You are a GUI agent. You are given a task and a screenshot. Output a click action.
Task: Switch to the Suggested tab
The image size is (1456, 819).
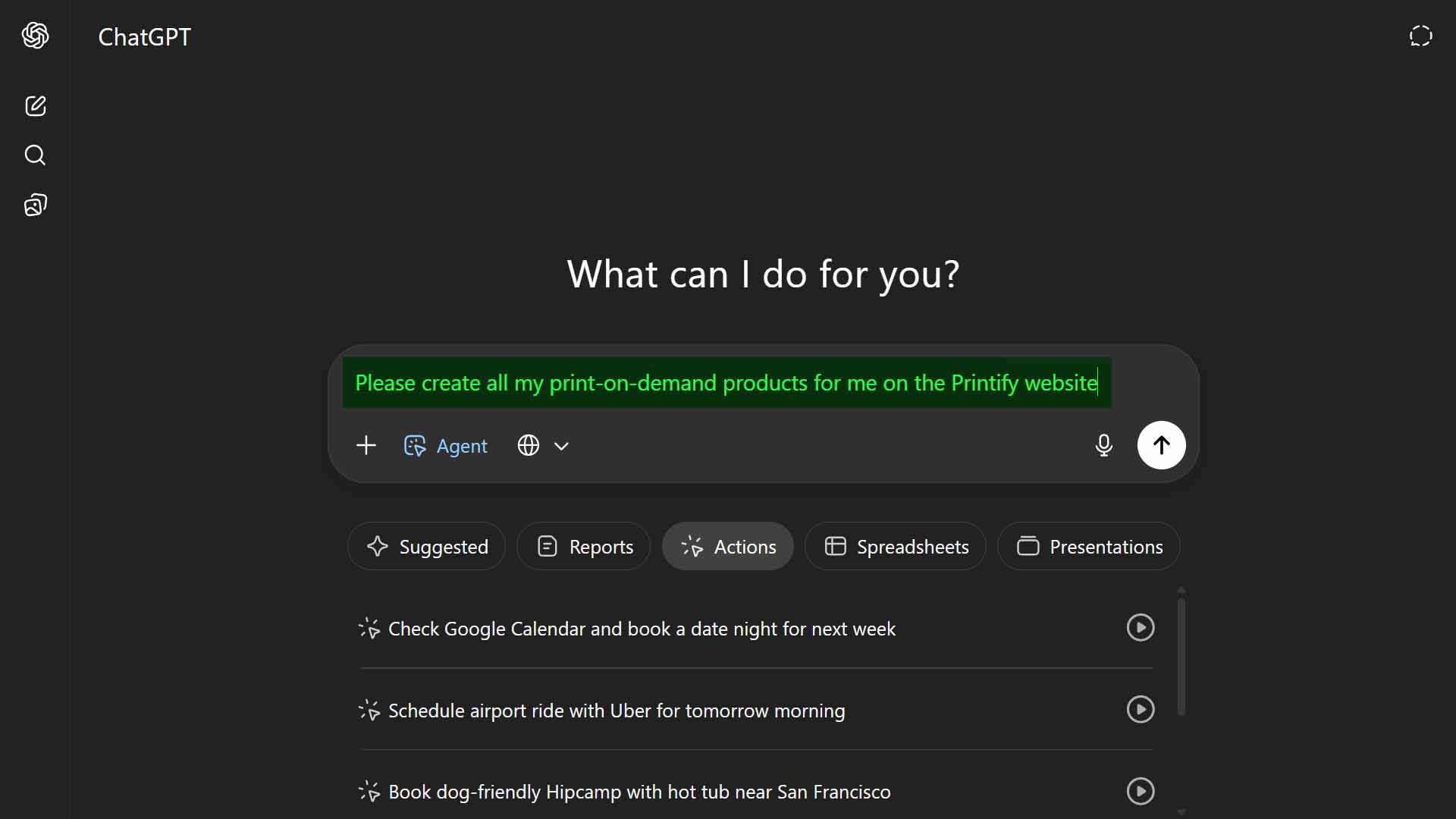[425, 546]
